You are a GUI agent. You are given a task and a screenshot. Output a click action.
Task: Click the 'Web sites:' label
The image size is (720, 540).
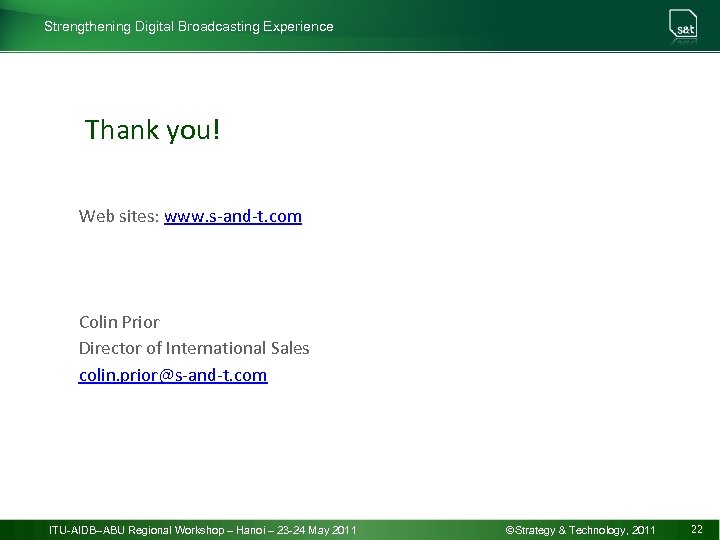click(119, 216)
